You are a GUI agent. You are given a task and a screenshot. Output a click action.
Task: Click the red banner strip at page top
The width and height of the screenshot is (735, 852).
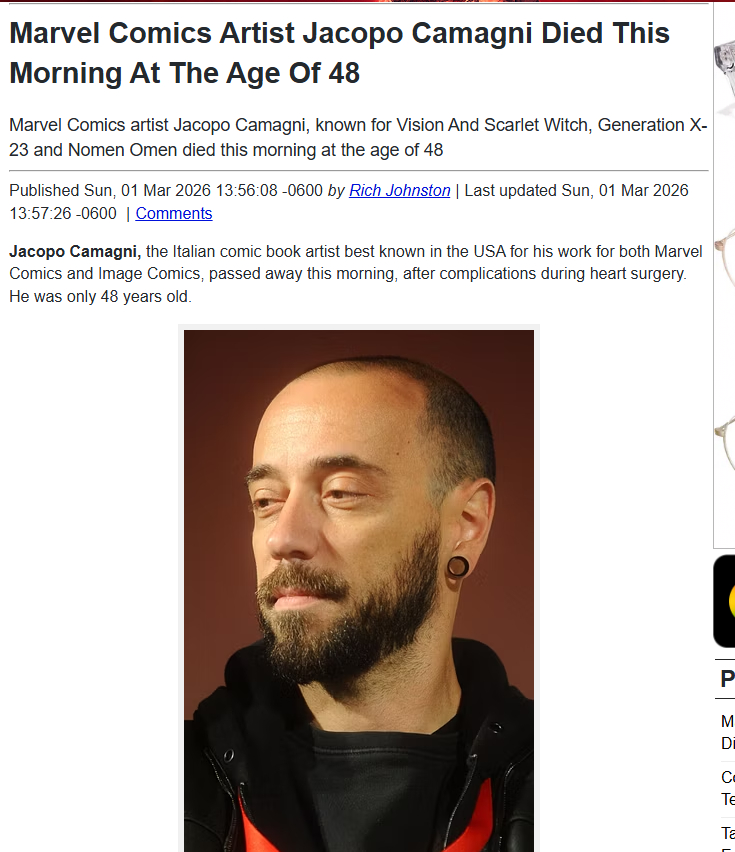367,1
